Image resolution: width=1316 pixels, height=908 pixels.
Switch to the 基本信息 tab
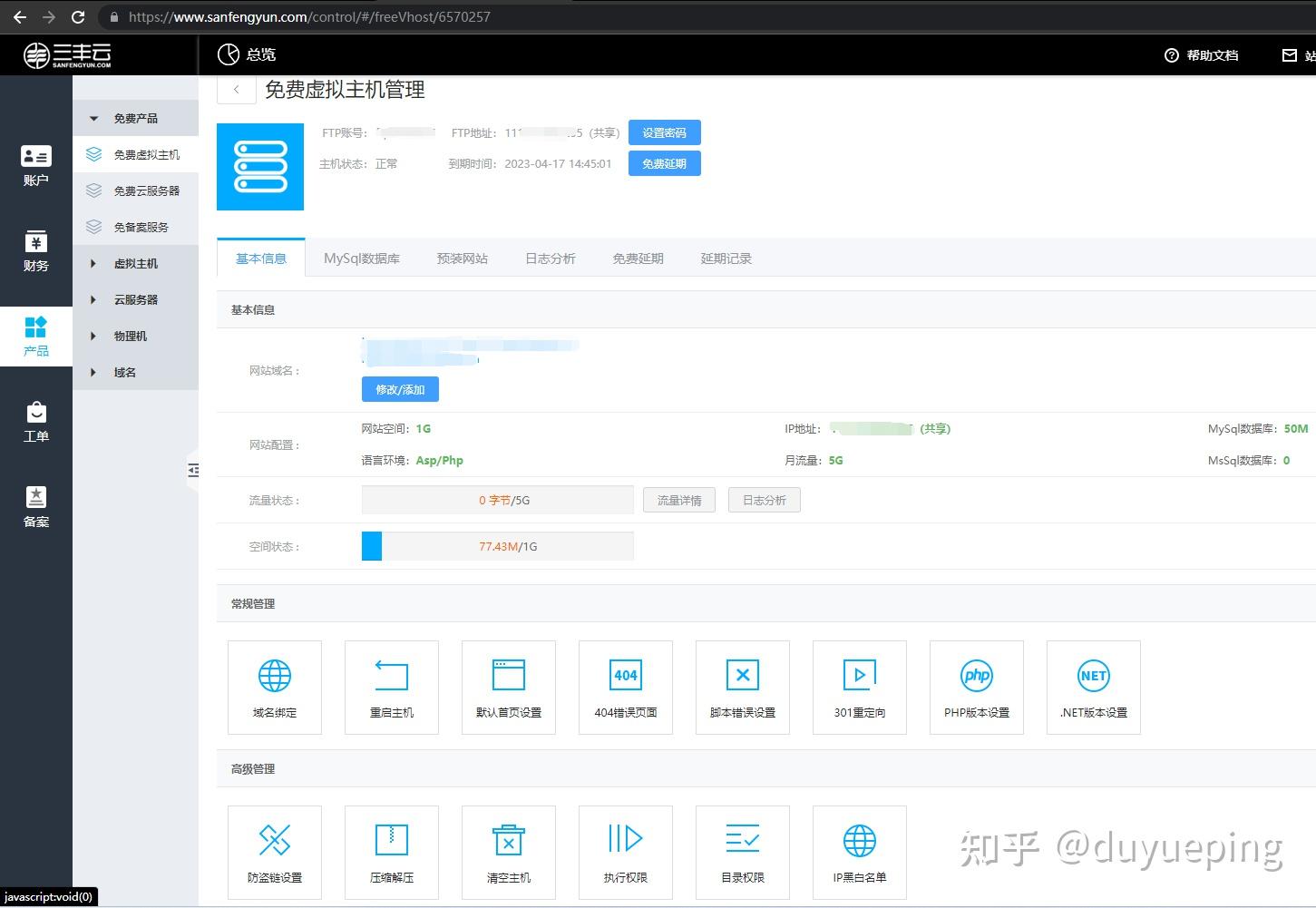(x=261, y=259)
